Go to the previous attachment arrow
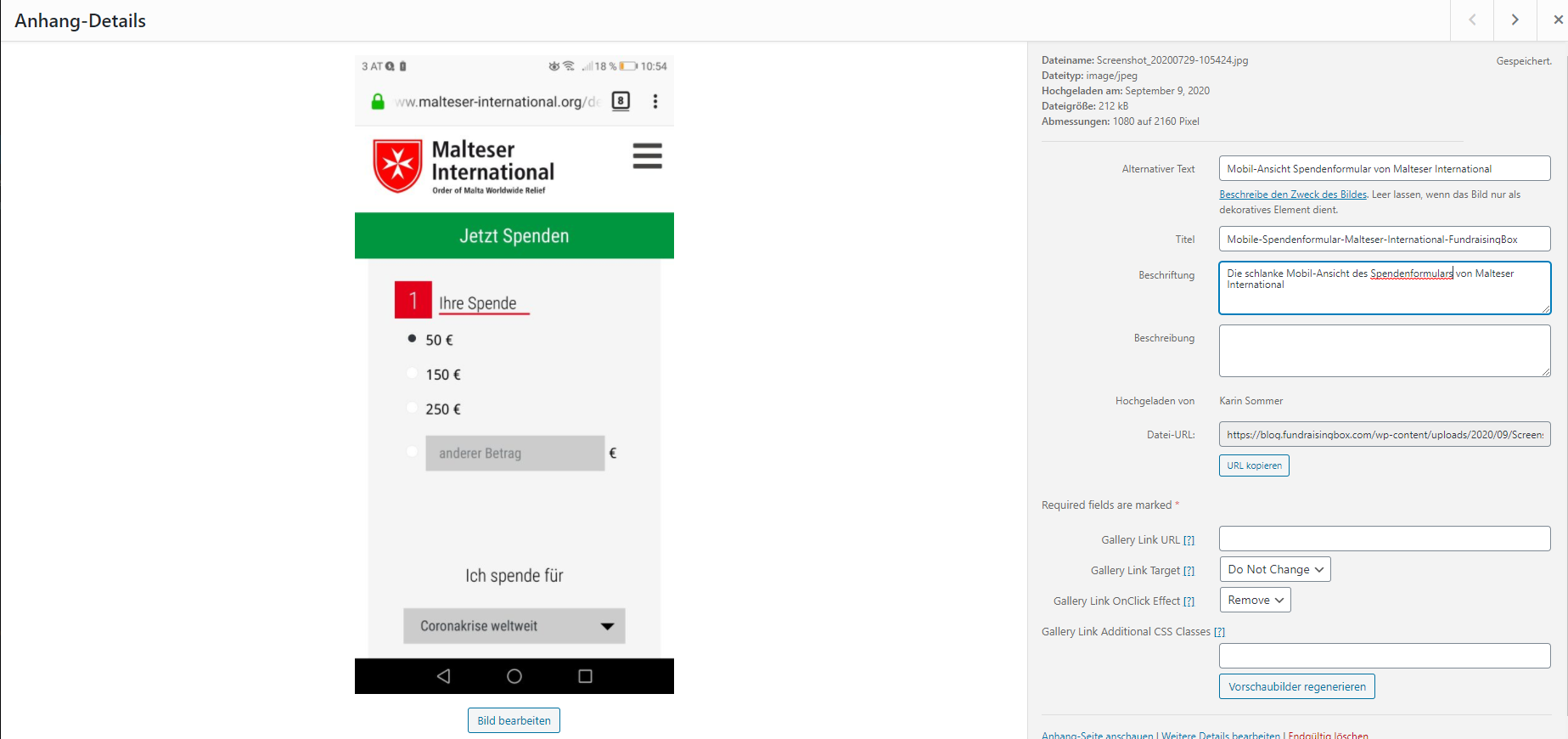 pyautogui.click(x=1472, y=20)
